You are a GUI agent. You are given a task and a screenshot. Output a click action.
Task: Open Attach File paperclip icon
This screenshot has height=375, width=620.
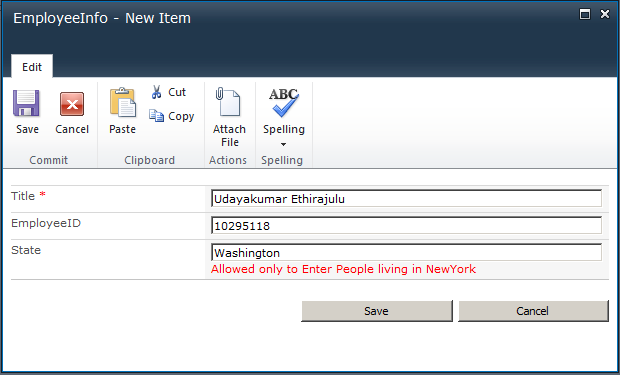point(228,102)
